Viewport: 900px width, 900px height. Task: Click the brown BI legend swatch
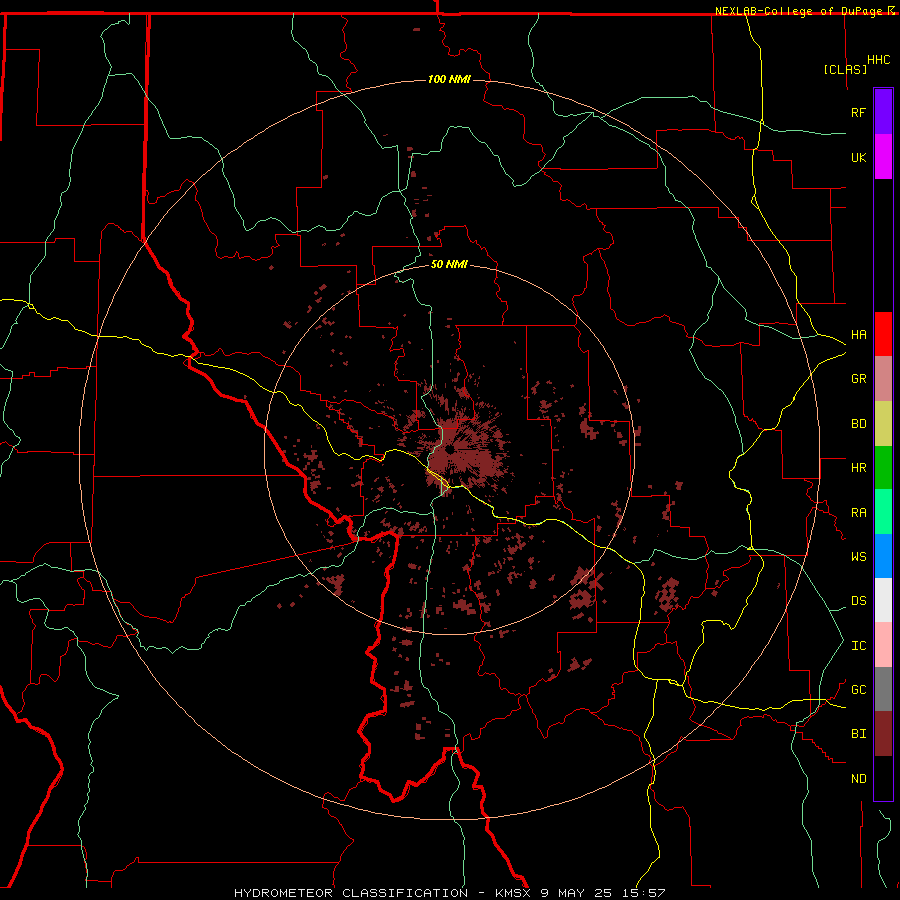pyautogui.click(x=883, y=734)
